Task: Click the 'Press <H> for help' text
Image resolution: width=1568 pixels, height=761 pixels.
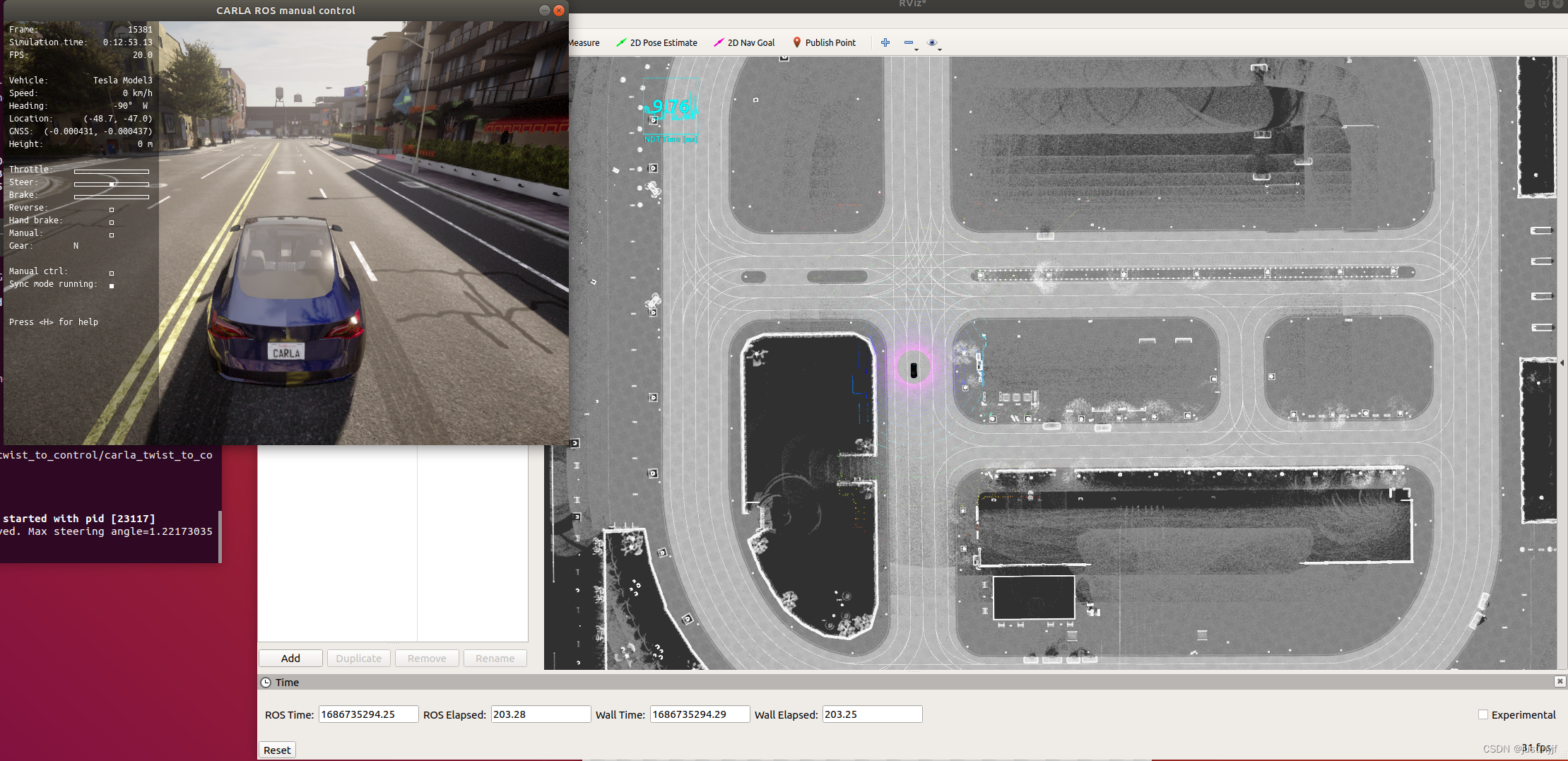Action: pyautogui.click(x=54, y=322)
